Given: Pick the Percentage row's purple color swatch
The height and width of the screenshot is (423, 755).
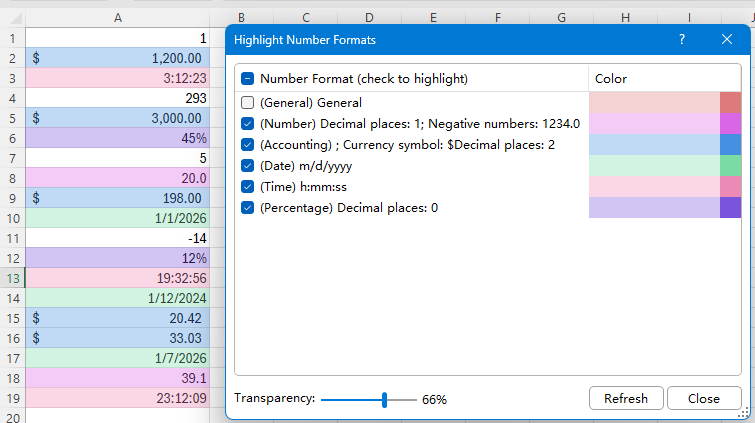Looking at the screenshot, I should point(730,208).
